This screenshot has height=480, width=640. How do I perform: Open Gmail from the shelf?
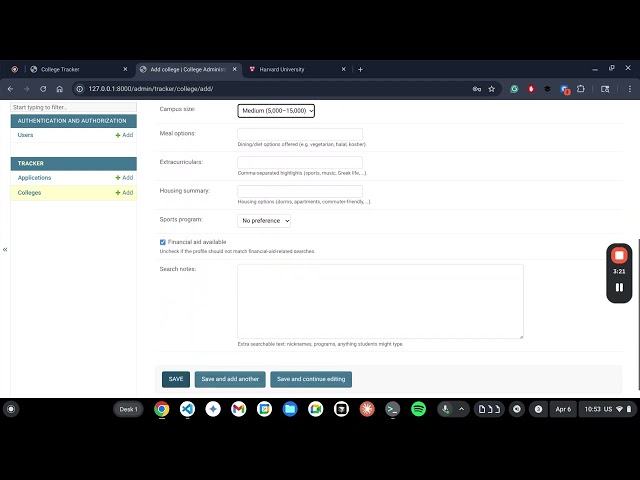tap(238, 409)
